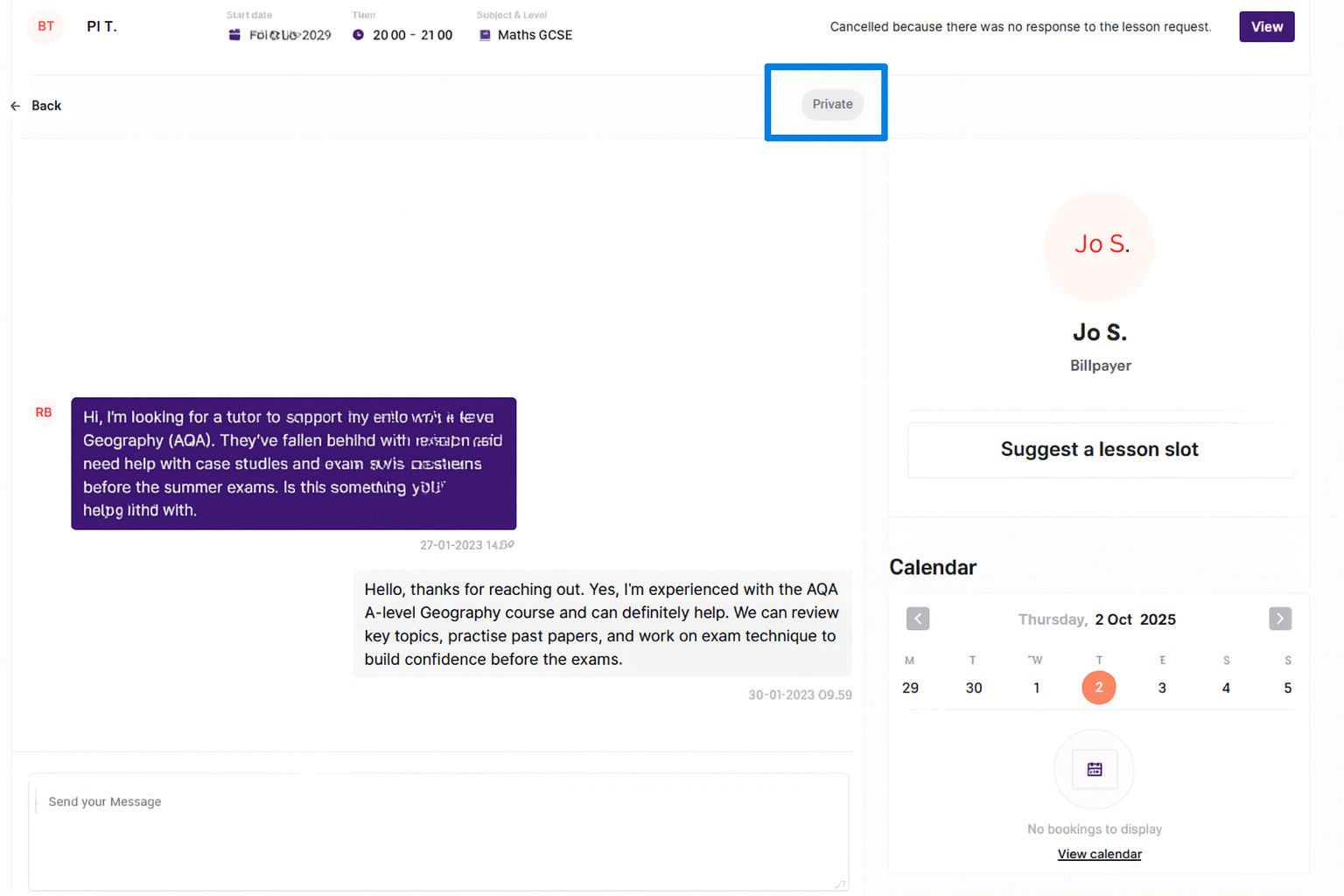Focus the Send your Message field
The width and height of the screenshot is (1344, 896).
pos(437,830)
